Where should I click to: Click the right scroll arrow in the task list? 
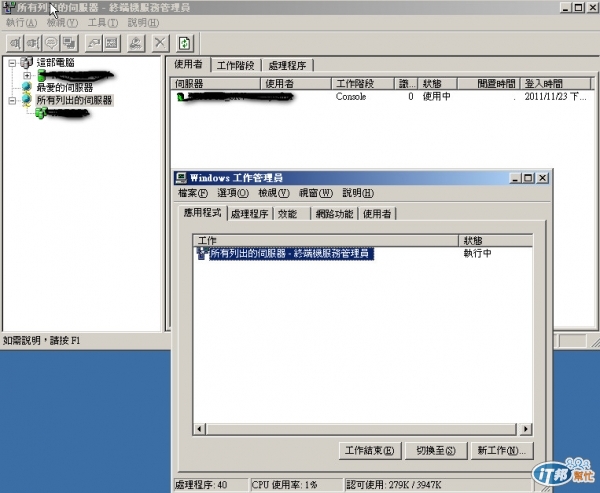point(526,429)
